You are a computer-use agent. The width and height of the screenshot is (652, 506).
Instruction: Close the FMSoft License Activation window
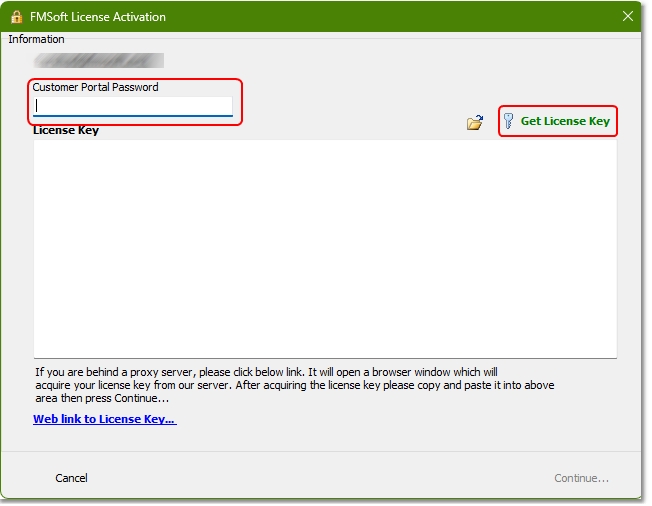tap(628, 17)
